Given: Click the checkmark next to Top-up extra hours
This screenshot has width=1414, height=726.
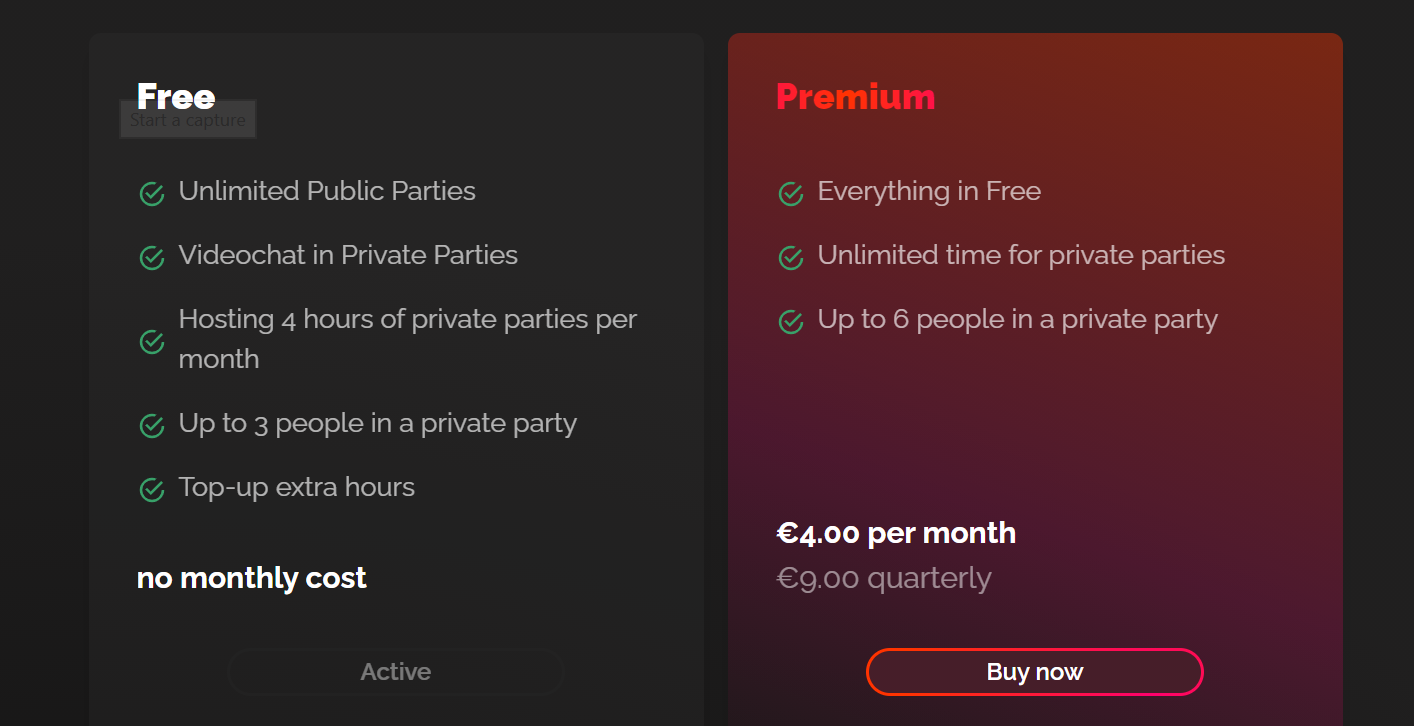Looking at the screenshot, I should coord(152,490).
